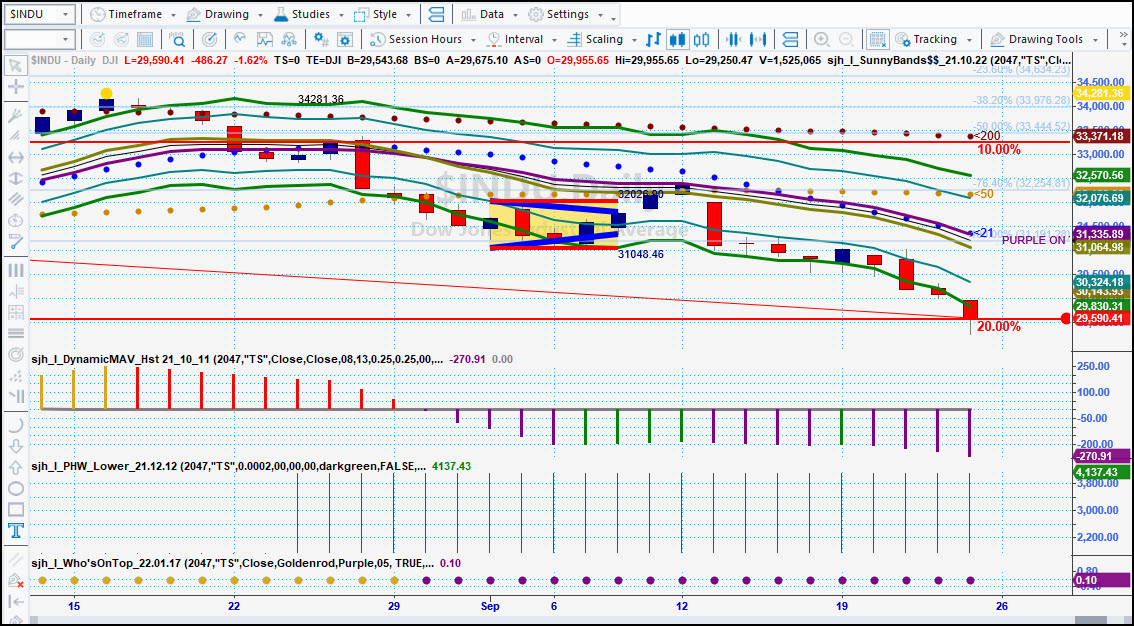Image resolution: width=1134 pixels, height=626 pixels.
Task: Click the target with arrow icon
Action: (x=209, y=39)
